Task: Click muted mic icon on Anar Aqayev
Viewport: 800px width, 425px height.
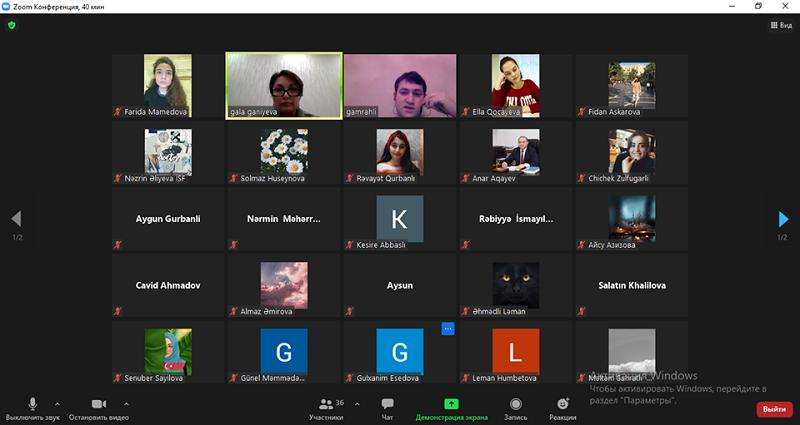Action: (465, 179)
